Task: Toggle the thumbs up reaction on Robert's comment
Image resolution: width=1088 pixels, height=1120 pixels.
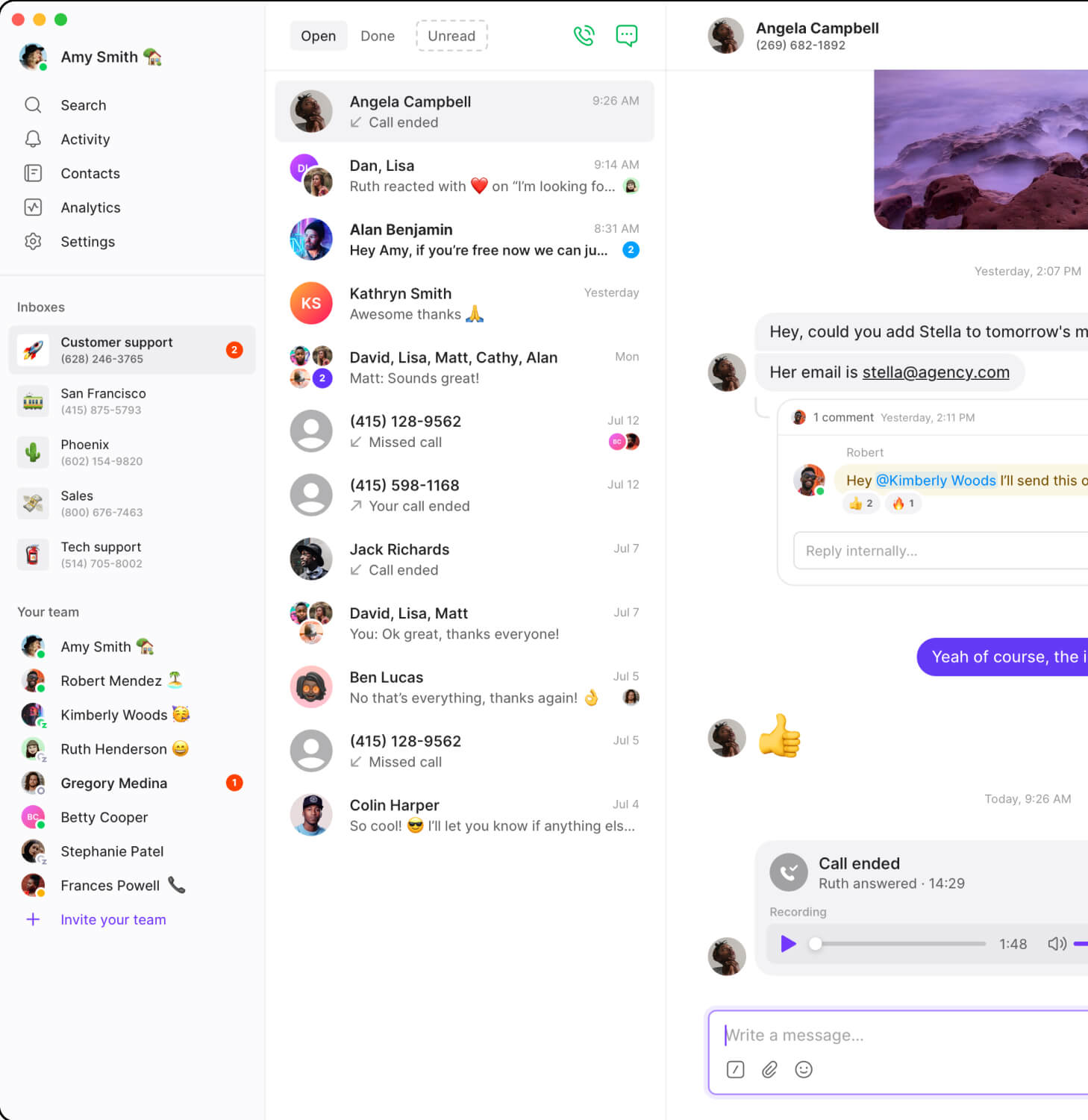Action: click(x=861, y=504)
